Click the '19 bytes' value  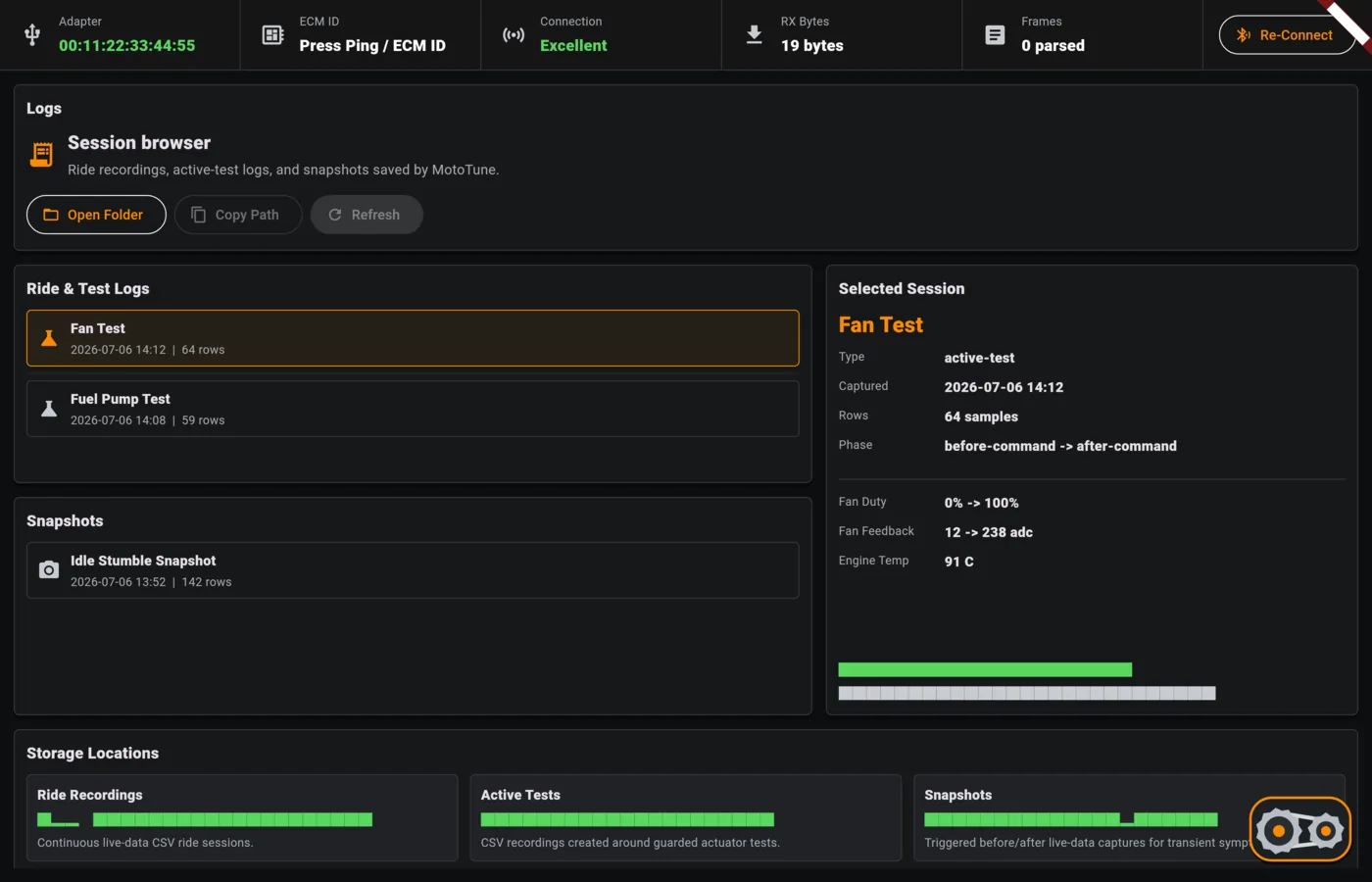point(812,45)
